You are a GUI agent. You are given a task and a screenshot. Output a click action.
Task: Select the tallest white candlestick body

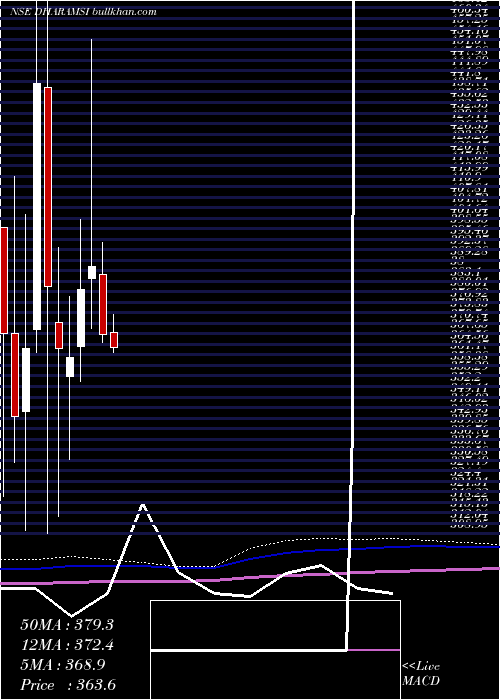tap(37, 206)
